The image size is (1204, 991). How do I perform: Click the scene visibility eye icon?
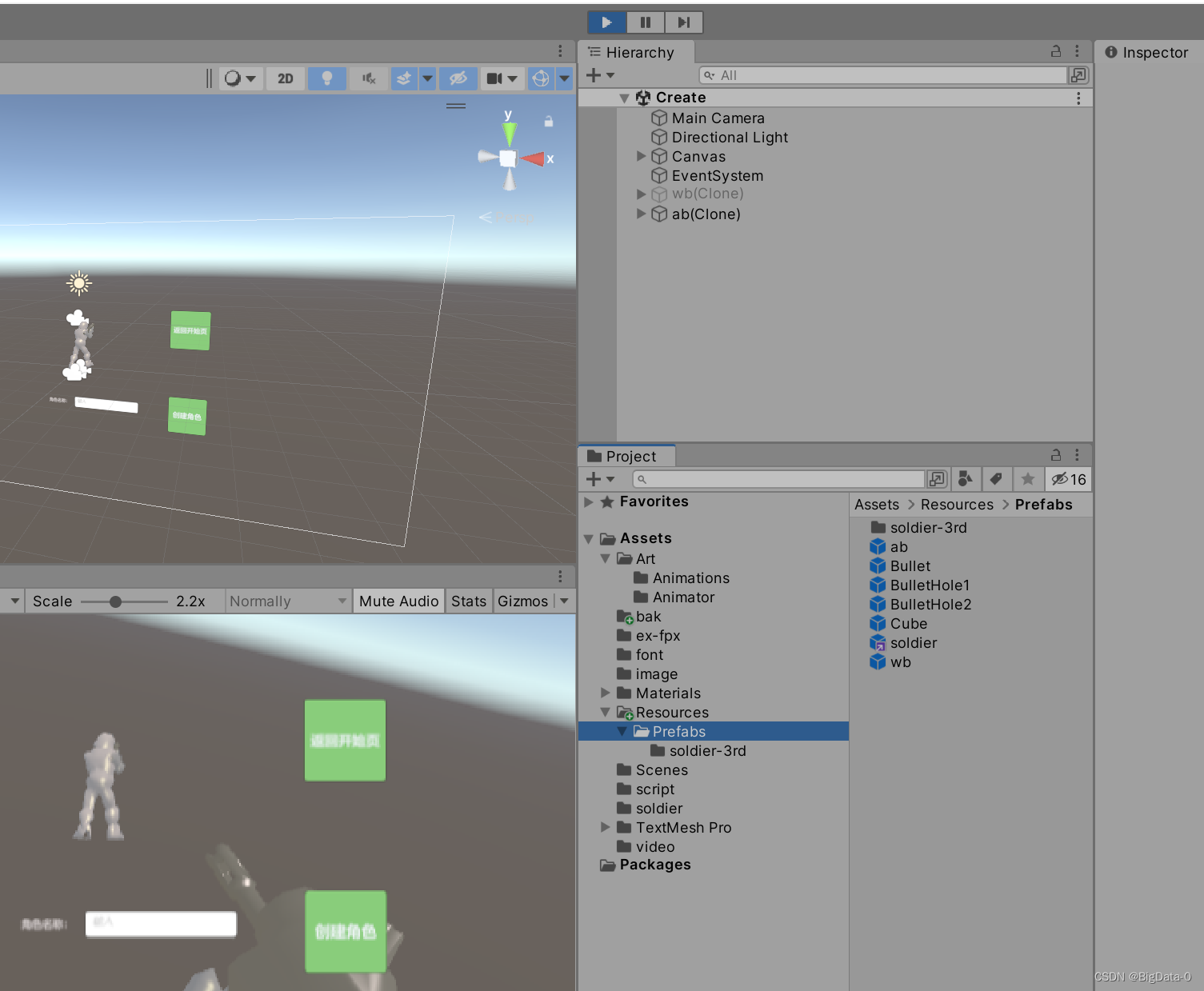pyautogui.click(x=458, y=78)
